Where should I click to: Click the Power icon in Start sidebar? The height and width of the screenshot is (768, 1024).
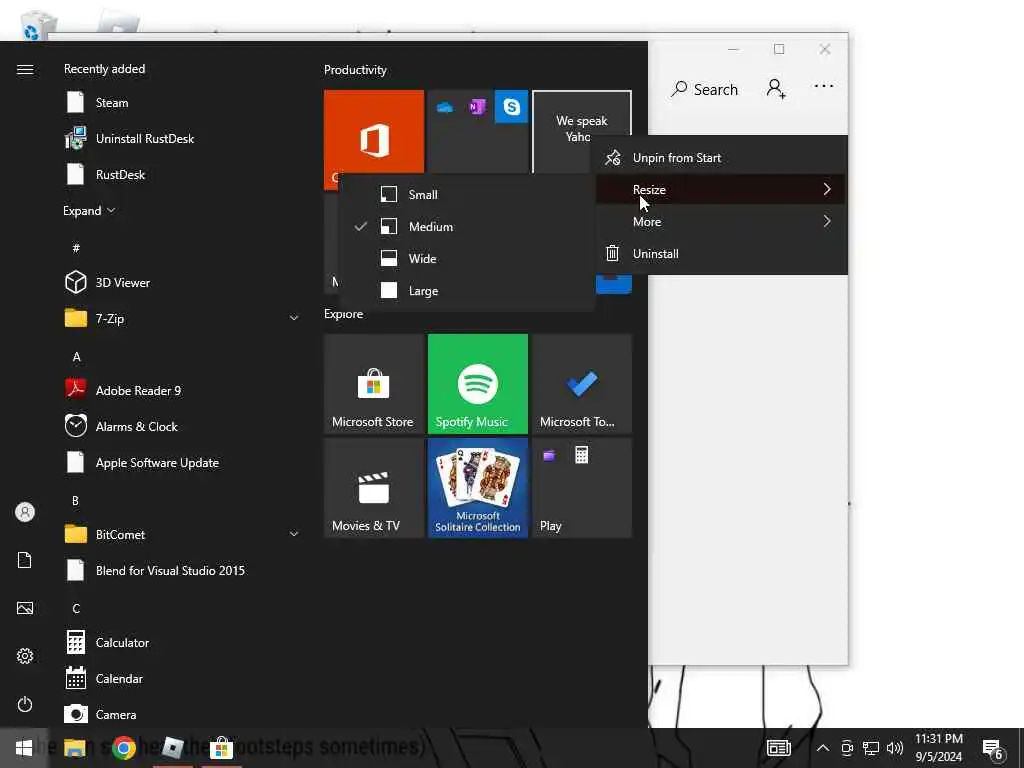point(25,704)
